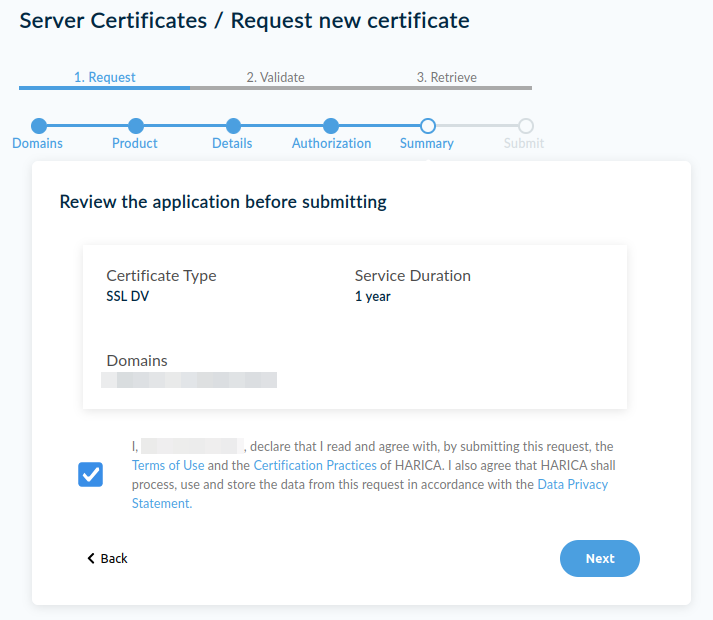Screen dimensions: 713x620
Task: Open the 2. Validate tab
Action: coord(275,77)
